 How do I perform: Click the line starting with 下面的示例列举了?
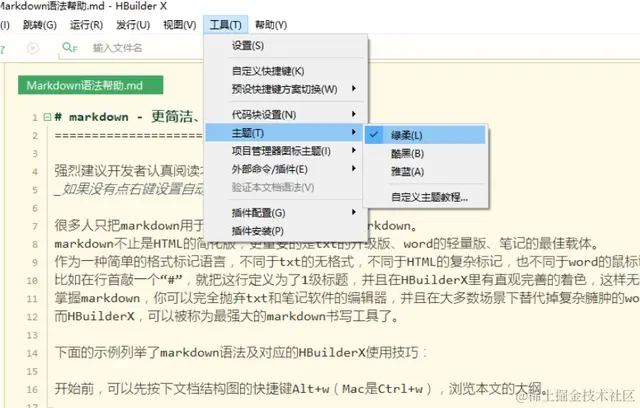(240, 353)
